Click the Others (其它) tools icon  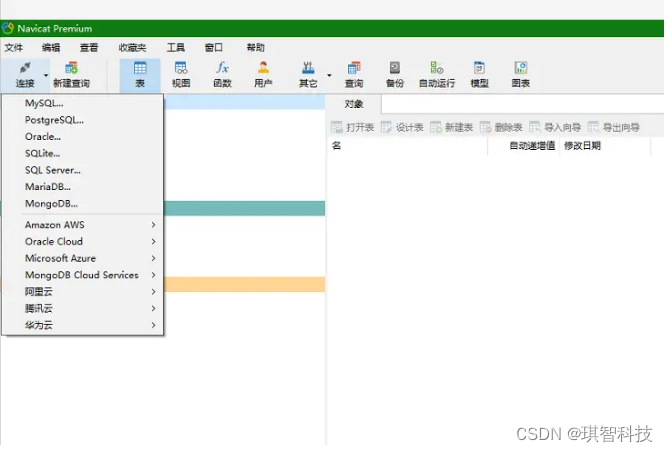click(308, 68)
